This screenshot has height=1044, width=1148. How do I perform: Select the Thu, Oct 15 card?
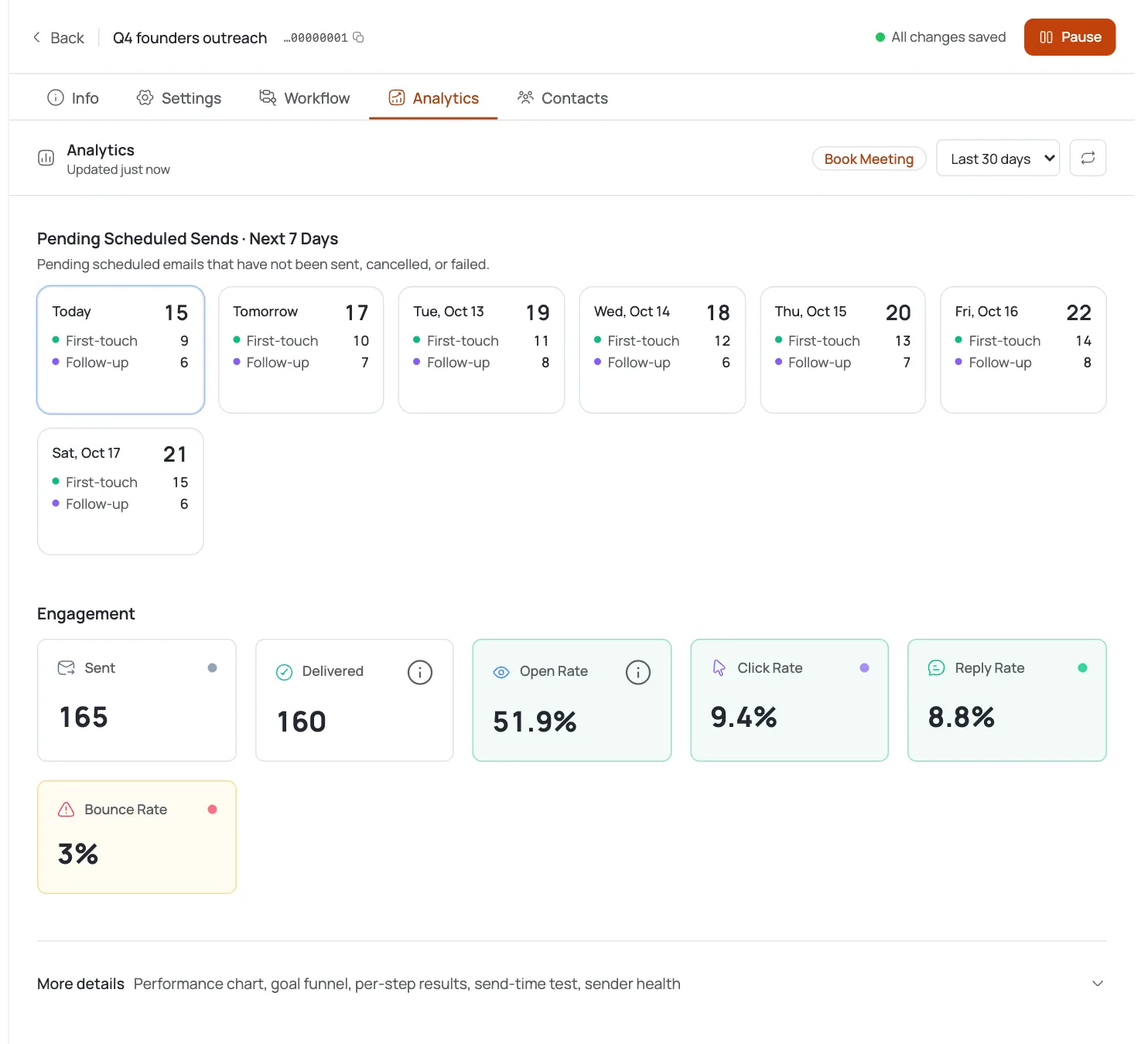point(843,350)
